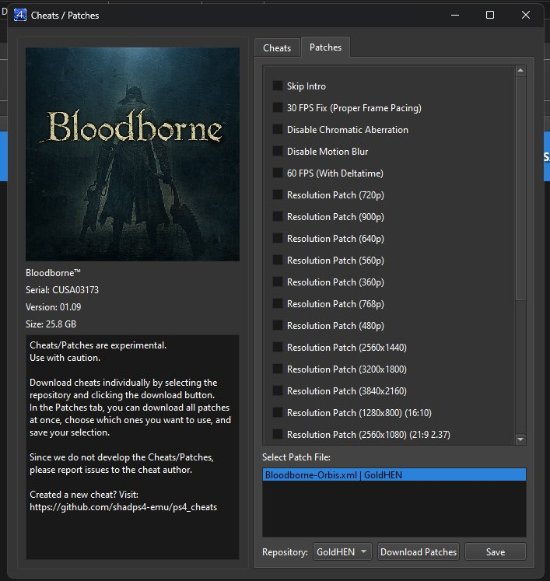Click the Download Patches button
Viewport: 550px width, 581px height.
tap(418, 552)
